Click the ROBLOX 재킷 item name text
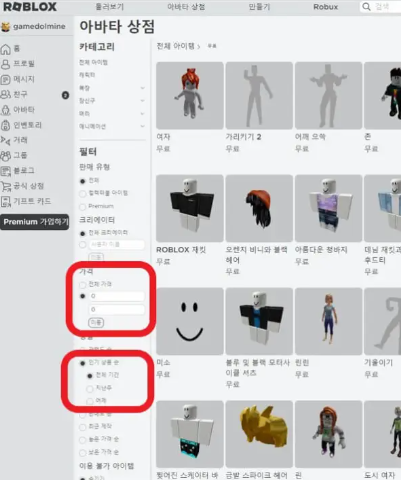The image size is (401, 480). [x=181, y=250]
